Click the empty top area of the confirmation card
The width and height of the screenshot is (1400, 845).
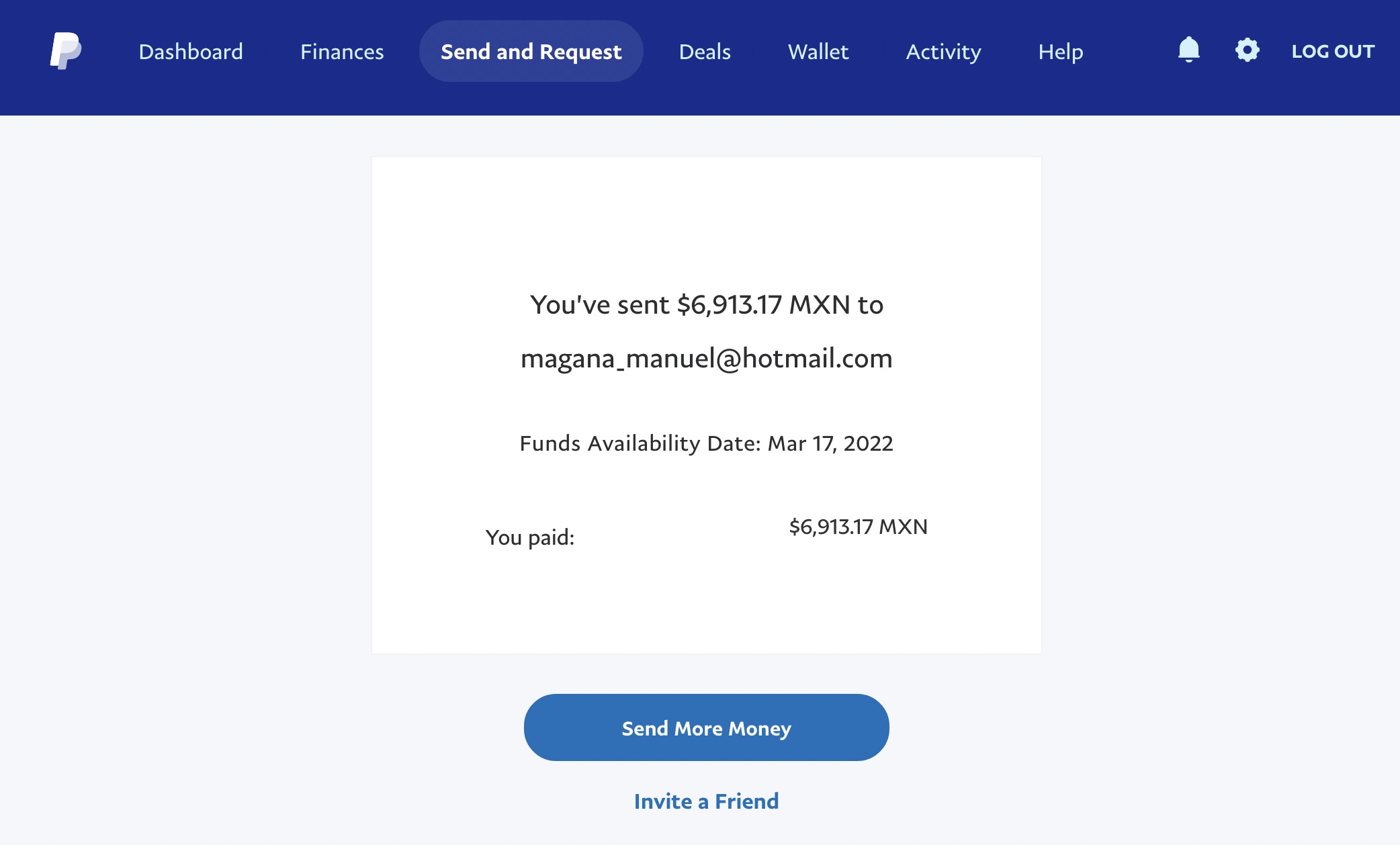706,215
